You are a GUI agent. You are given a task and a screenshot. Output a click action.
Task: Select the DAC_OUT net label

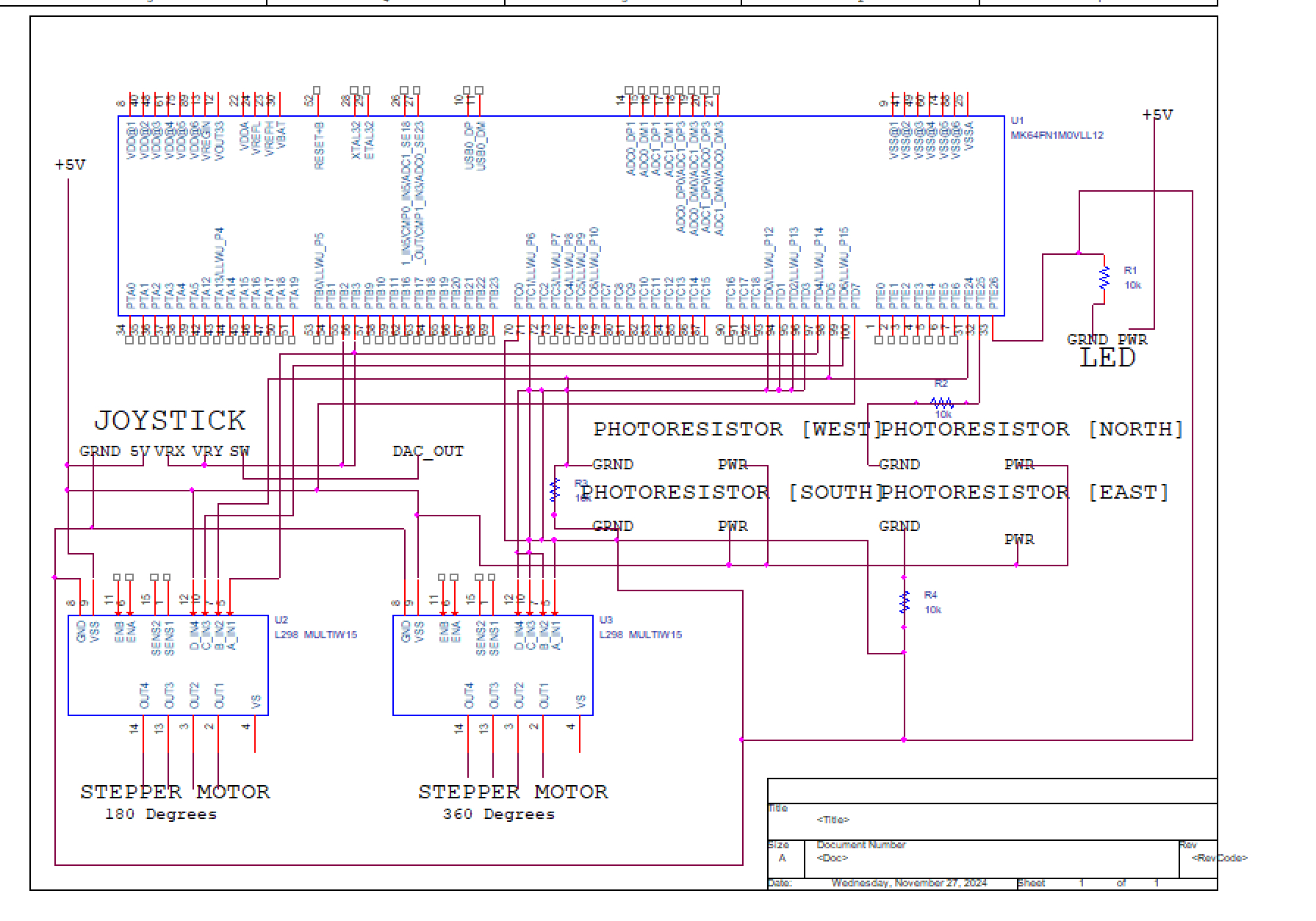point(428,451)
